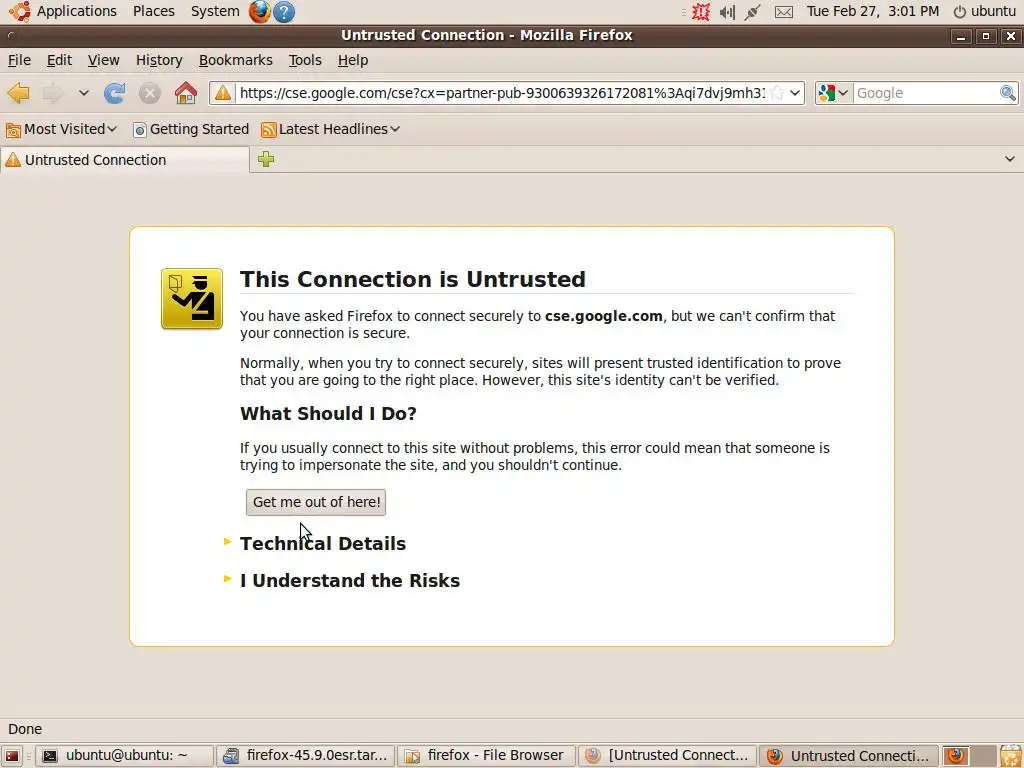Open the File menu
This screenshot has width=1024, height=768.
(19, 60)
